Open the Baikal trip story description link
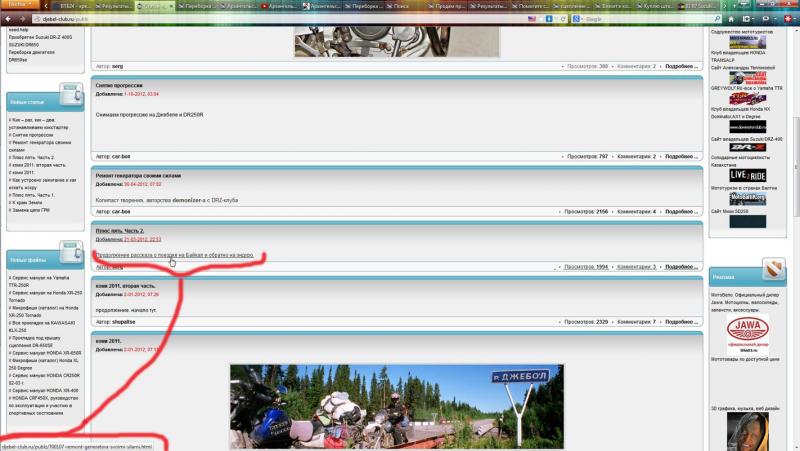800x451 pixels. pyautogui.click(x=174, y=255)
